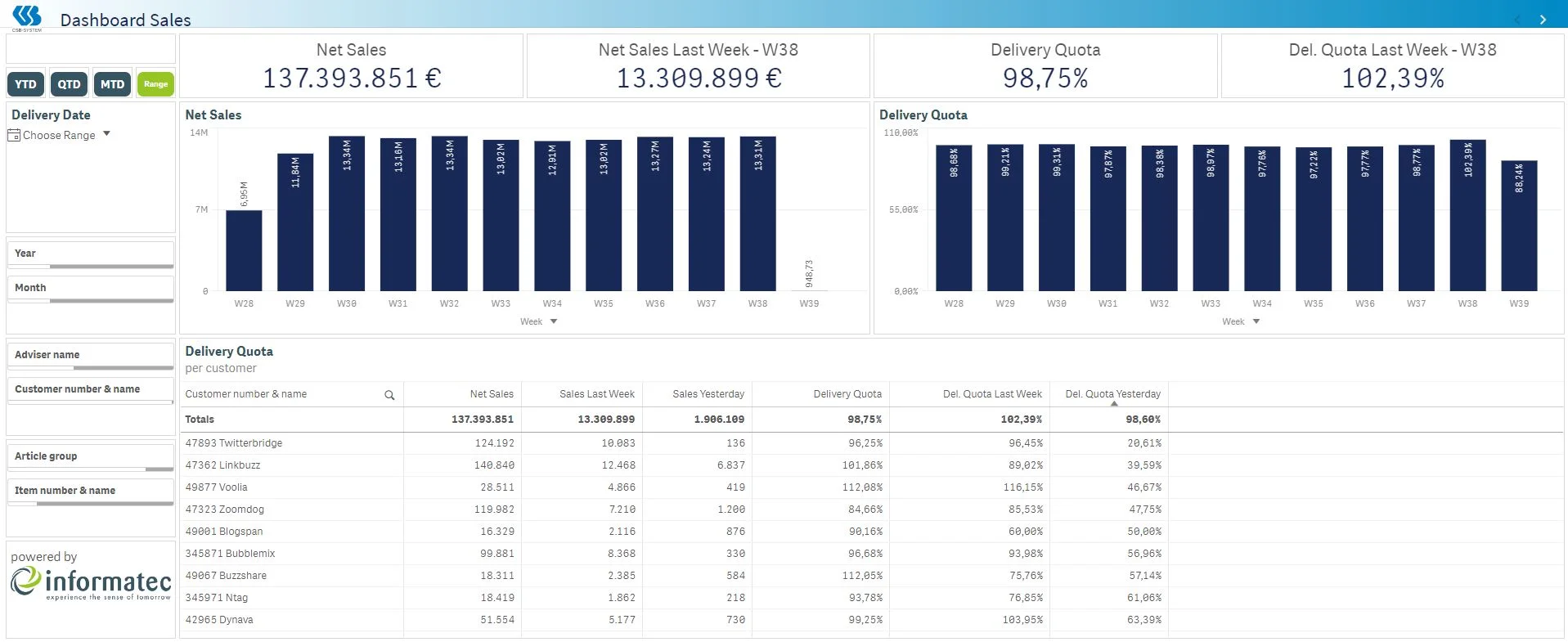
Task: Click the search icon in customer column
Action: tap(389, 395)
